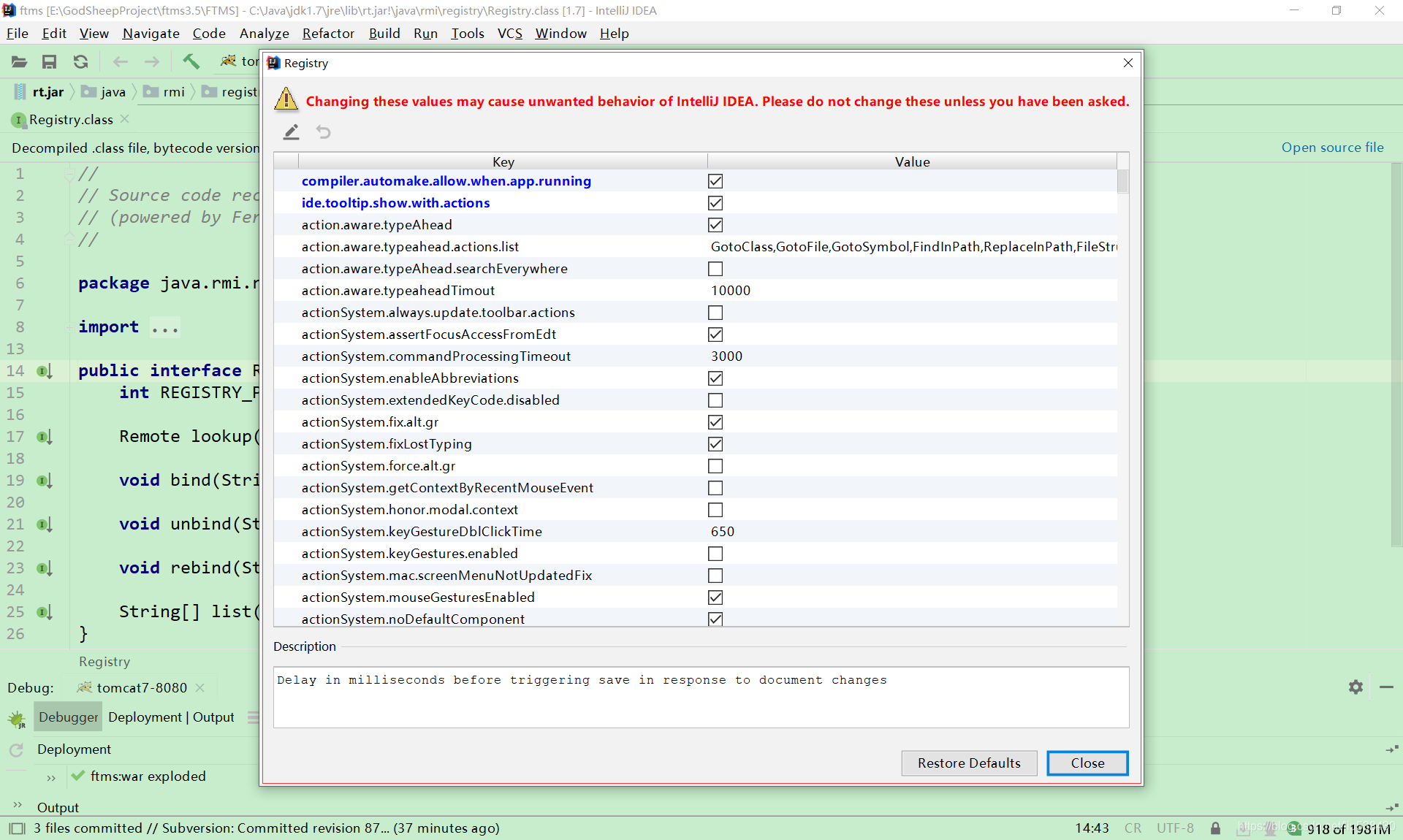
Task: Click the Registry table vertical scrollbar thumb
Action: [1123, 181]
